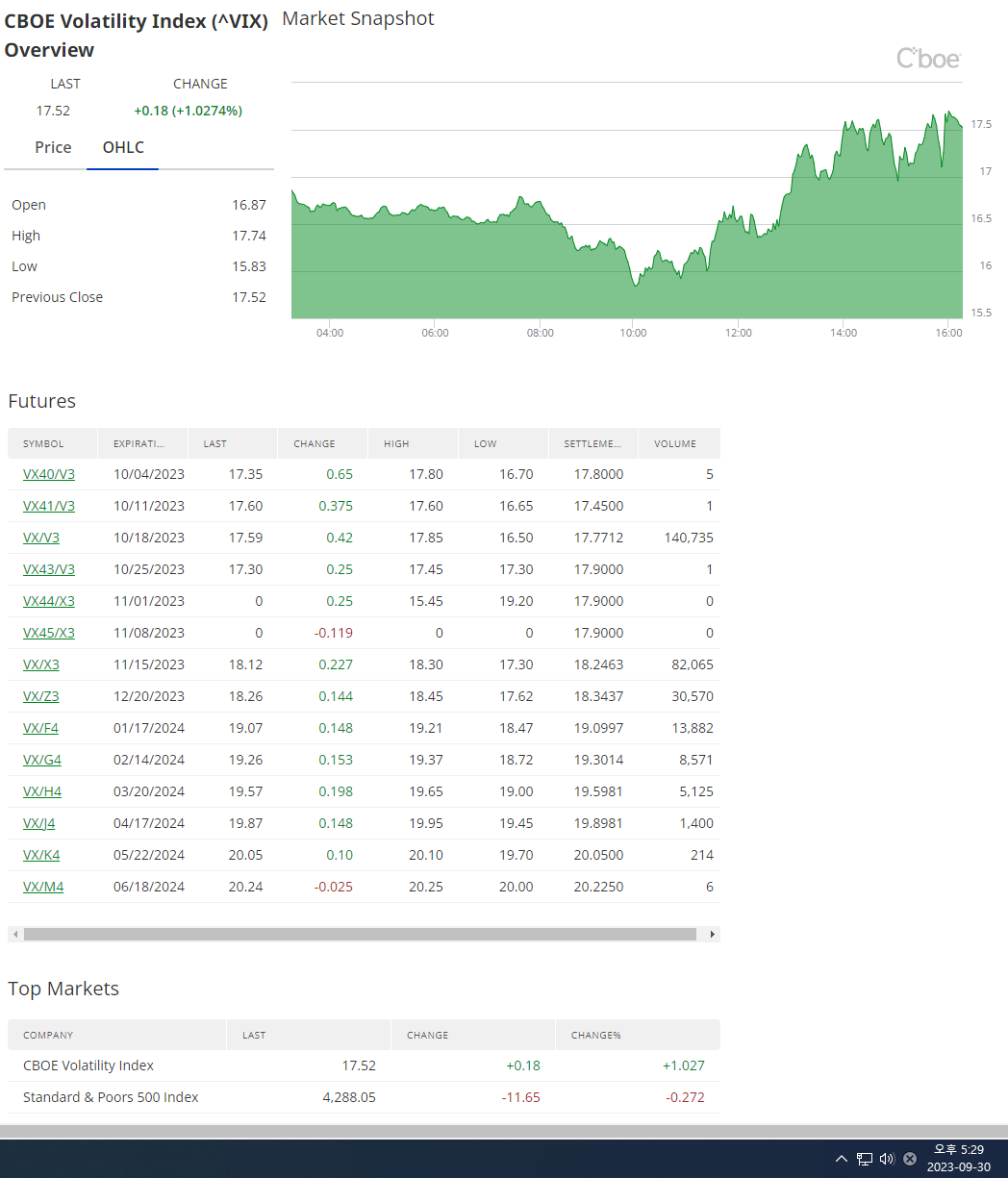This screenshot has height=1178, width=1008.
Task: Sort futures by EXPIRATI... column header
Action: click(142, 443)
